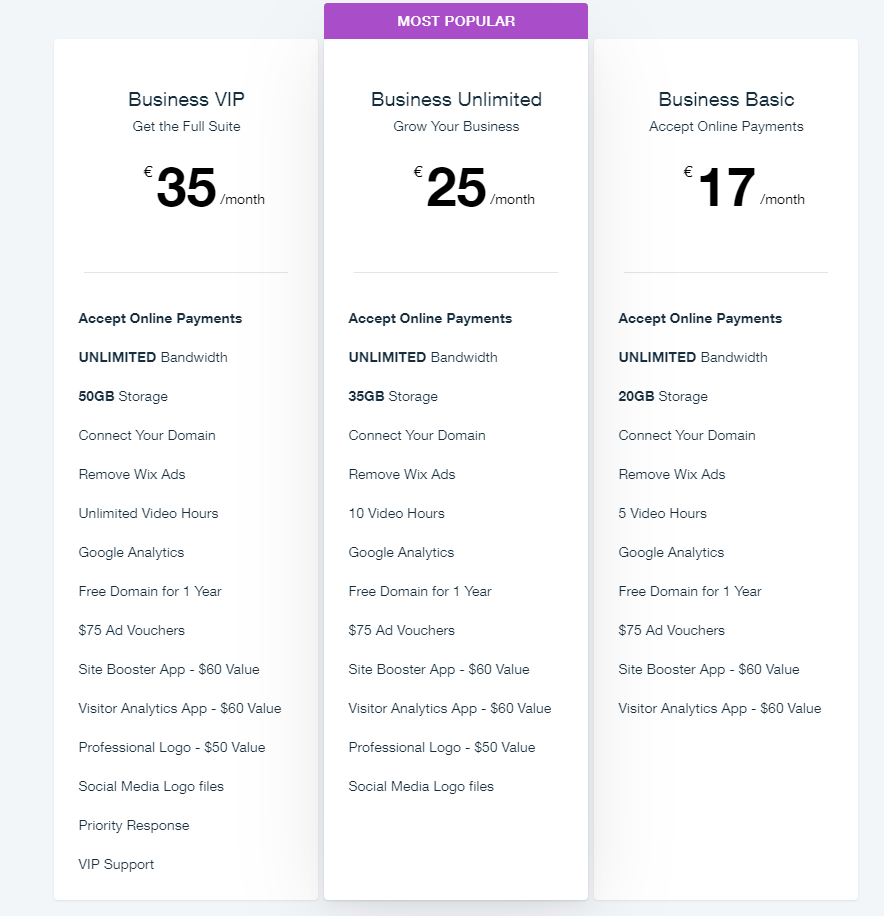Image resolution: width=884 pixels, height=916 pixels.
Task: Click VIP Support feature in Business VIP
Action: [116, 865]
